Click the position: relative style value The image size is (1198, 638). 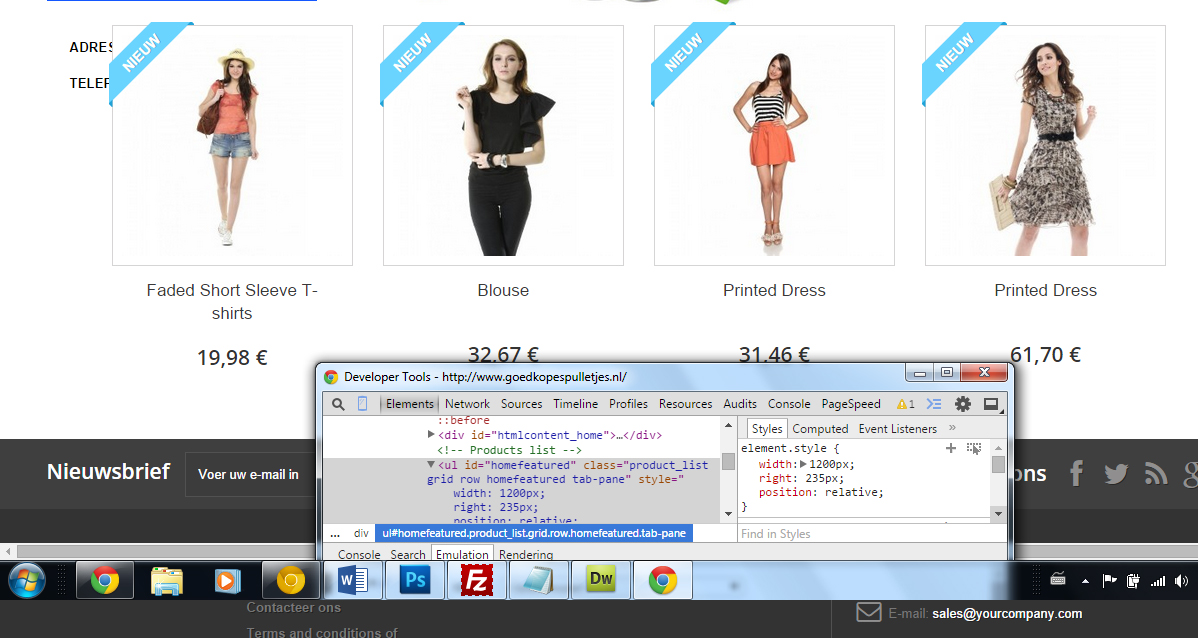pos(853,492)
